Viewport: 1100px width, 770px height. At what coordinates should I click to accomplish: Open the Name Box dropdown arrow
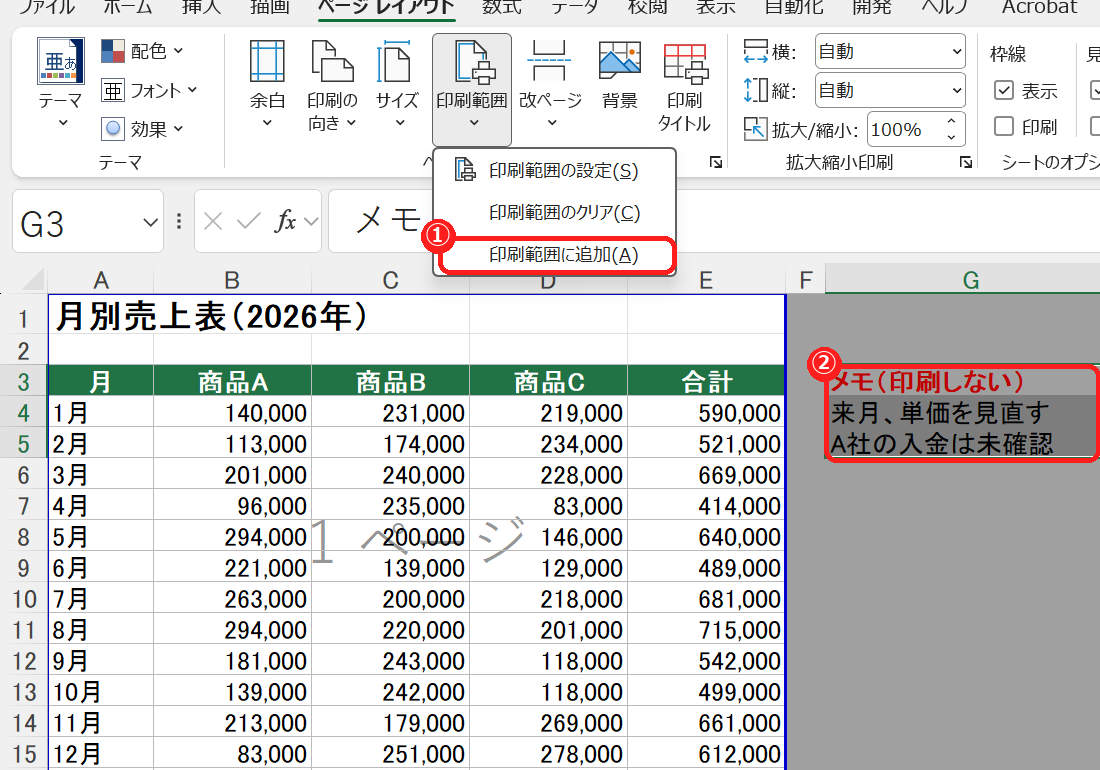pyautogui.click(x=150, y=223)
